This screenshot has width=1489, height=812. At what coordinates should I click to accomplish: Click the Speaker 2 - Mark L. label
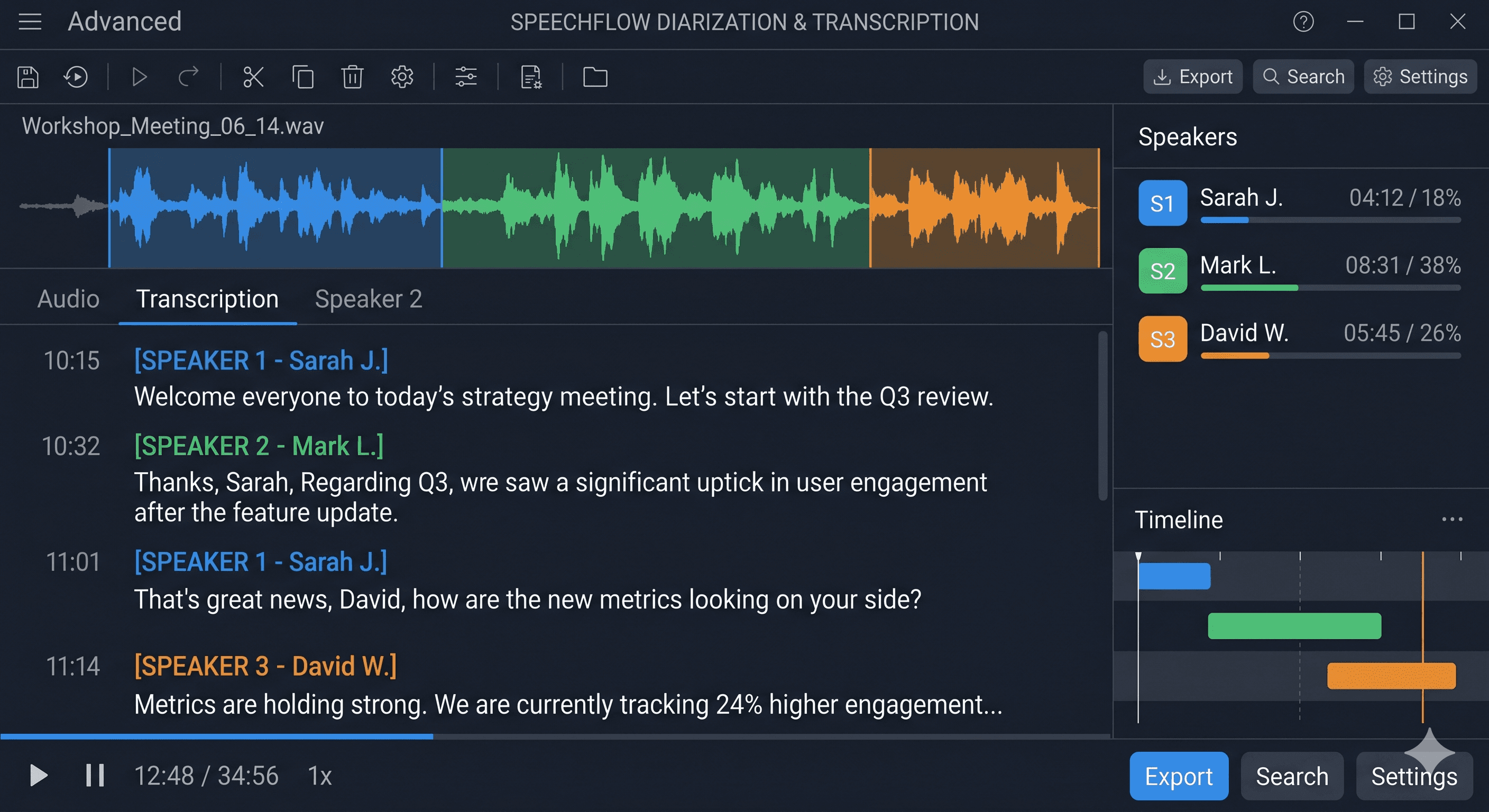coord(259,446)
